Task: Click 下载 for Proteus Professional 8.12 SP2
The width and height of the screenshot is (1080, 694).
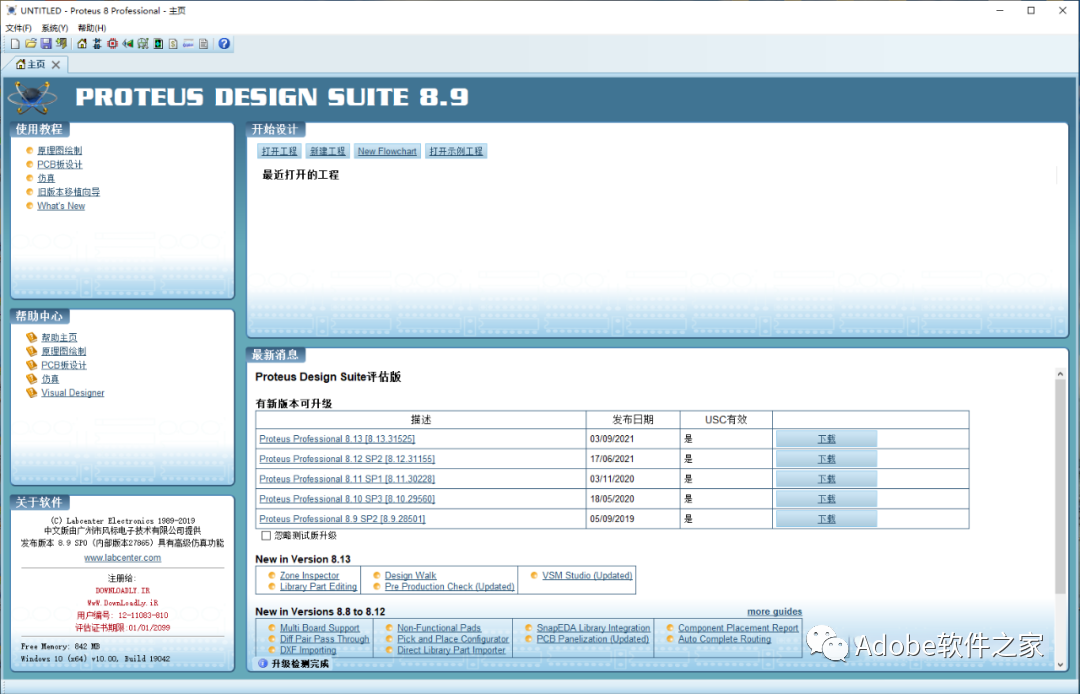Action: click(826, 458)
